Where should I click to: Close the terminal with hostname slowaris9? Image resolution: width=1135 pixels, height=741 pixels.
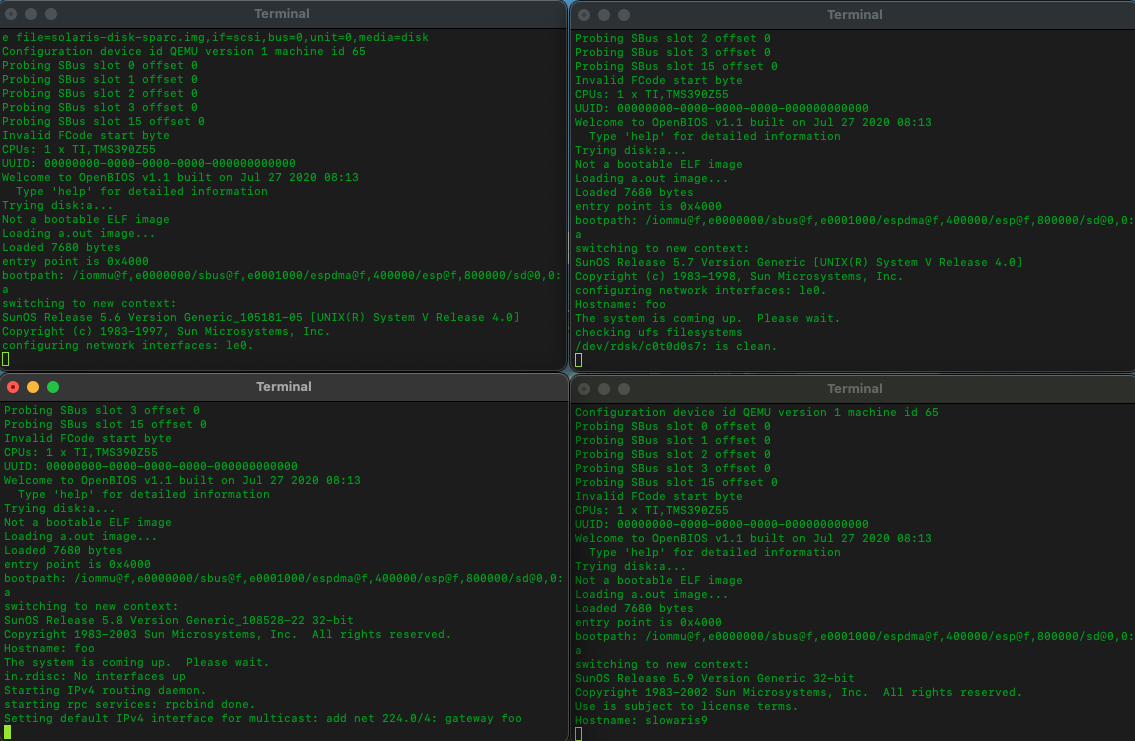click(584, 389)
